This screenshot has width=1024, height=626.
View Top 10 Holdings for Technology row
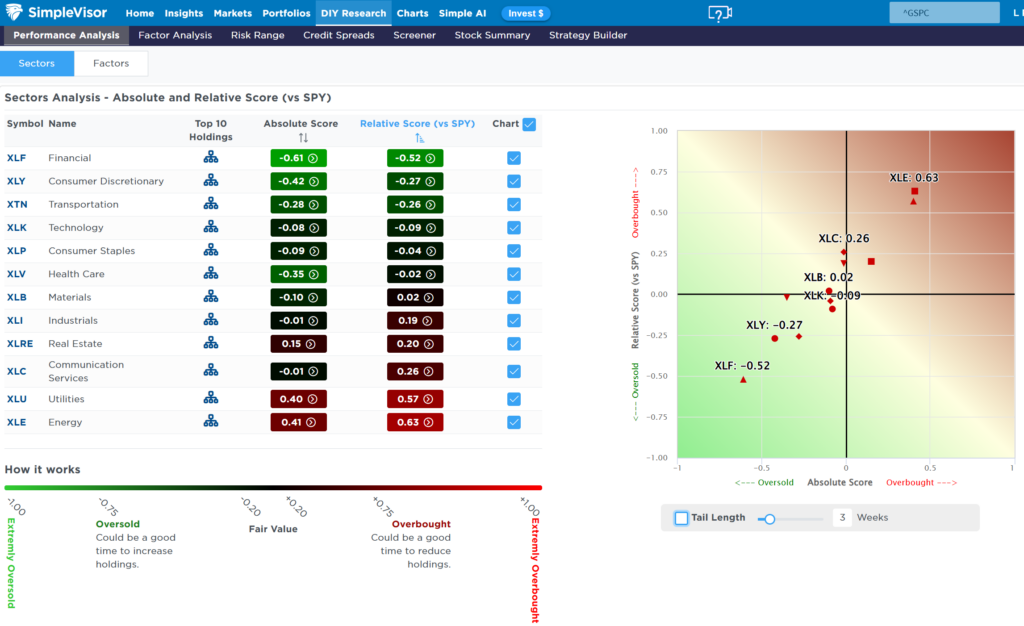coord(210,228)
